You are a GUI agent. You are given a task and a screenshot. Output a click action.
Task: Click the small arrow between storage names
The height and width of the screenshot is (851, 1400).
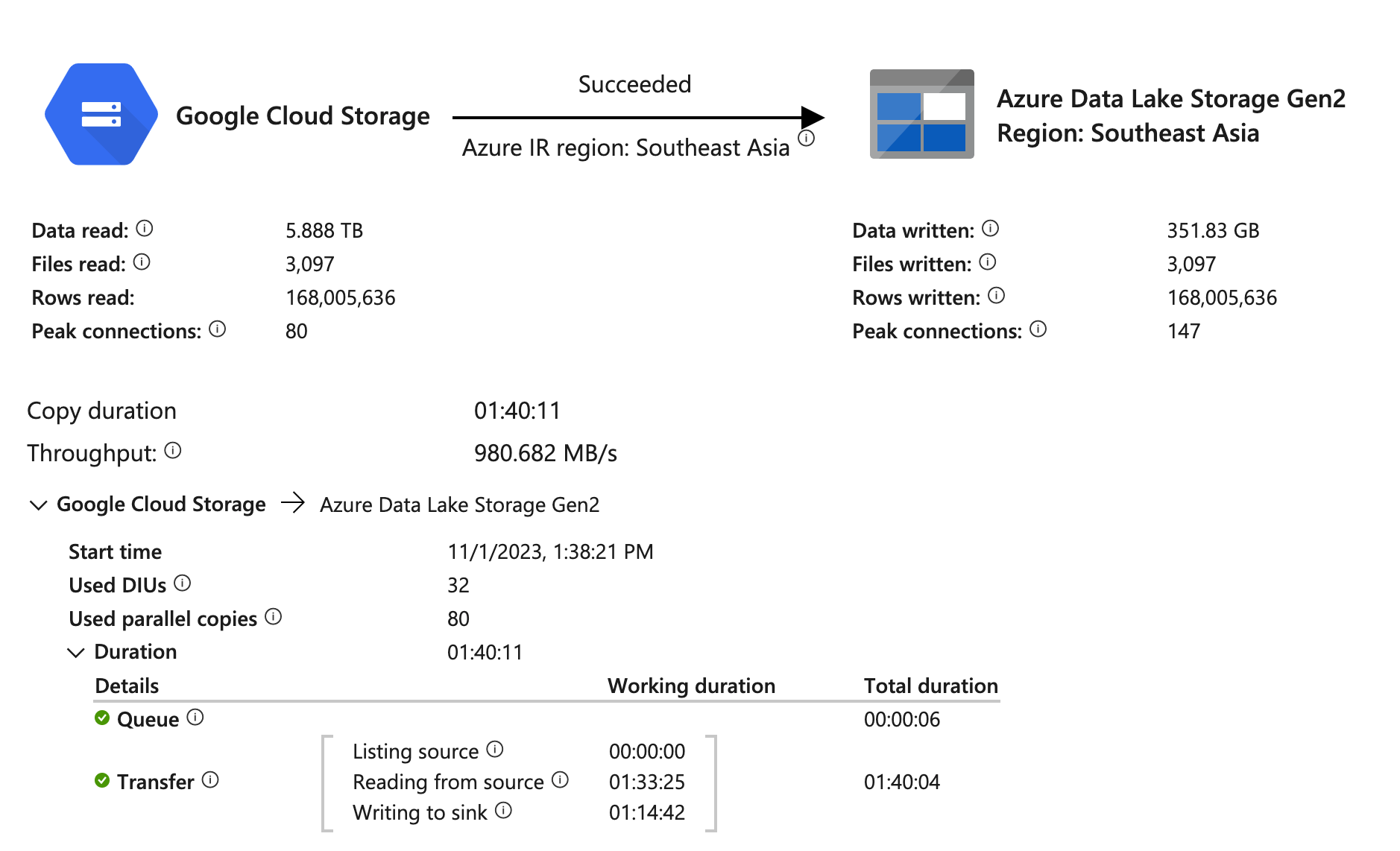coord(293,503)
